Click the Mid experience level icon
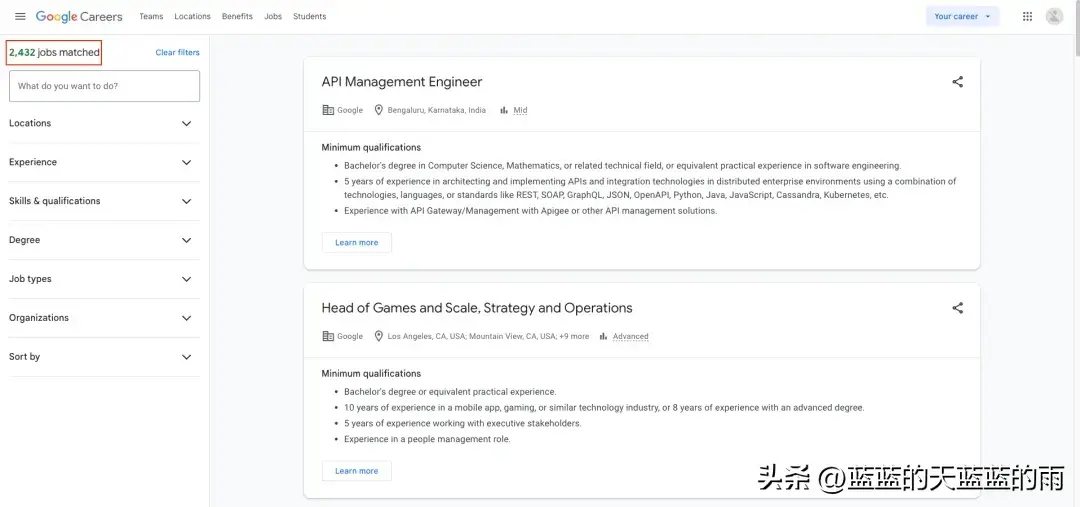The image size is (1080, 507). [x=504, y=110]
